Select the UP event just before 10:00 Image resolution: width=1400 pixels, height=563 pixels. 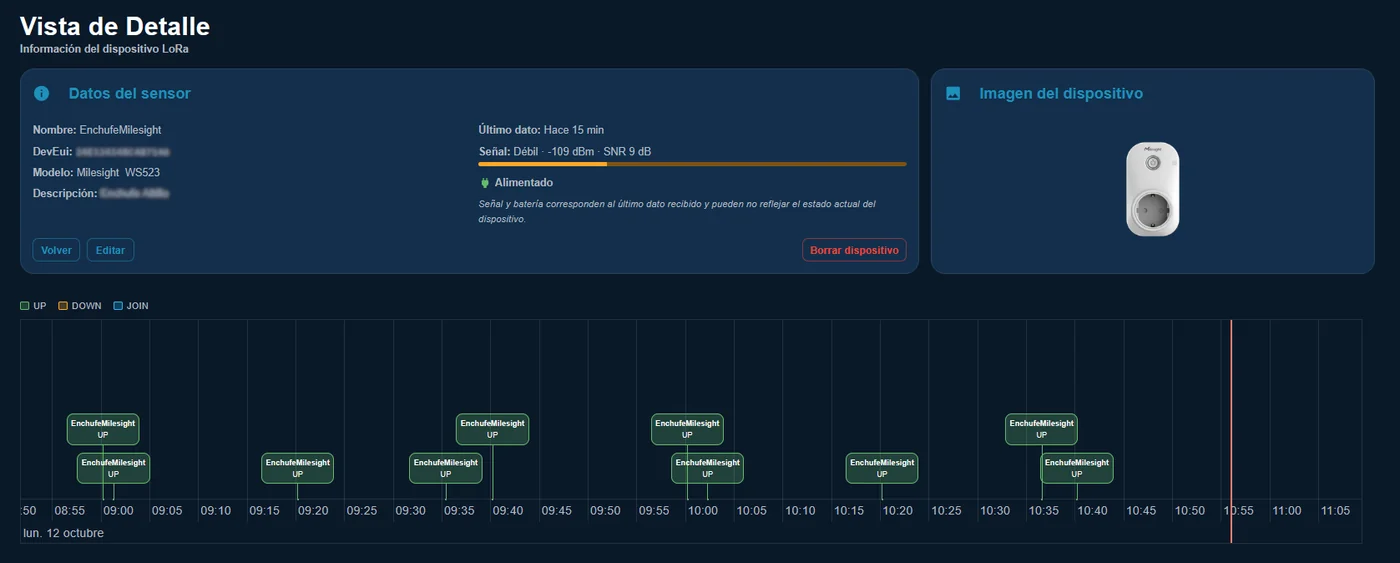pyautogui.click(x=687, y=429)
